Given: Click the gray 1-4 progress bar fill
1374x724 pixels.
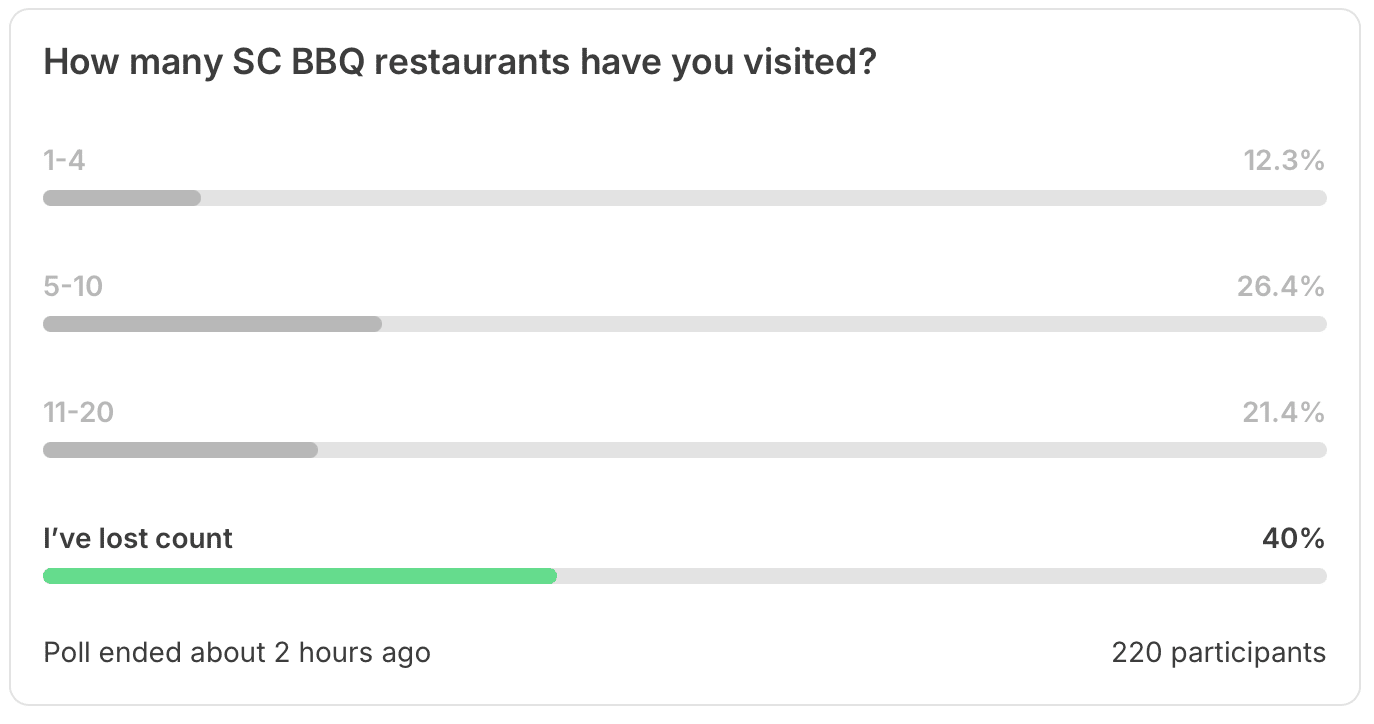Looking at the screenshot, I should click(122, 198).
